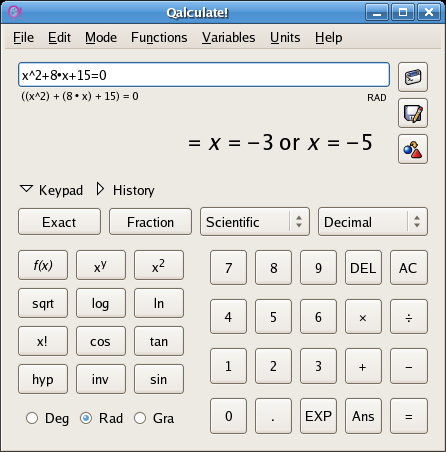This screenshot has width=446, height=452.
Task: Open the Help menu
Action: 329,37
